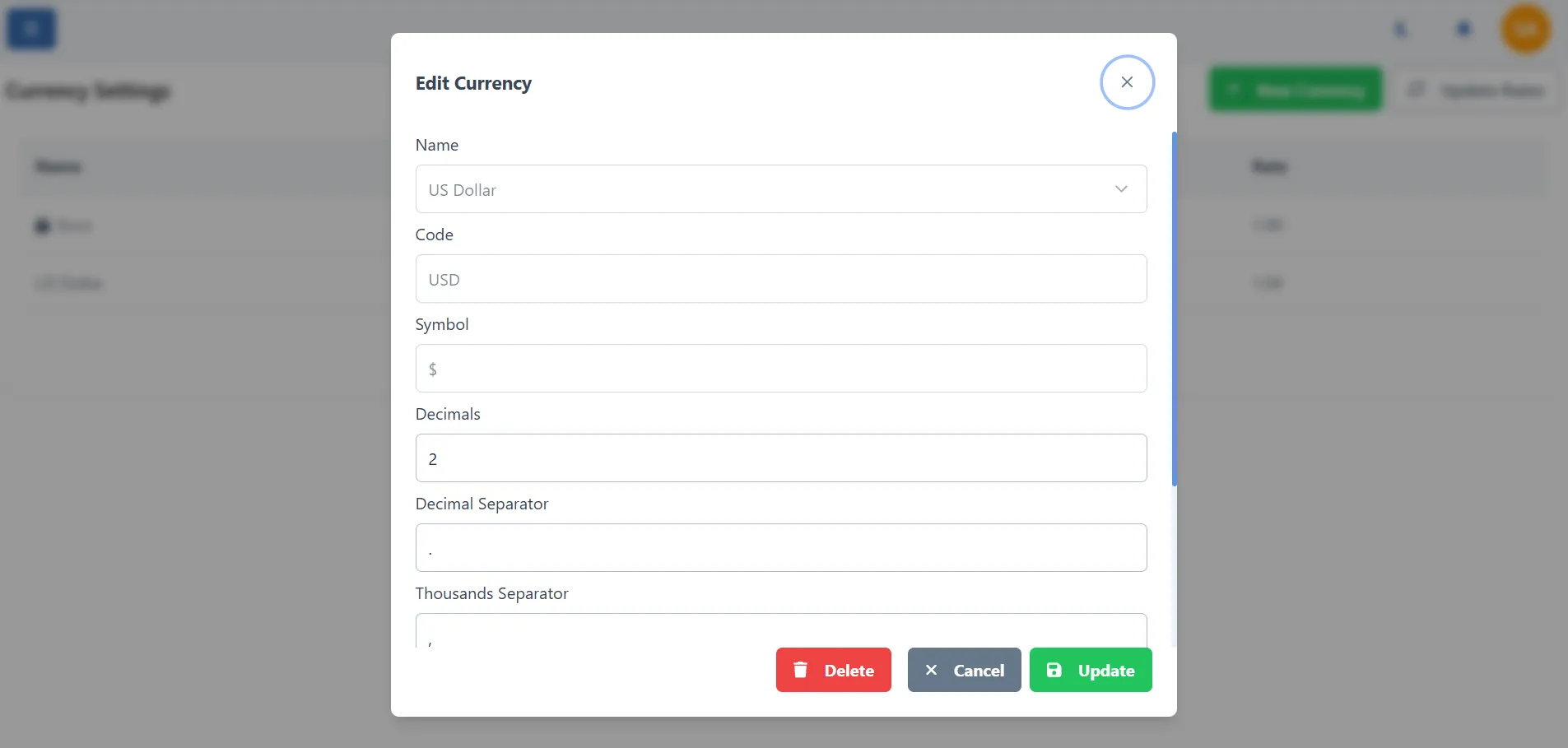Click the save disk icon on Update button
Screen dimensions: 1568x748
click(1056, 670)
